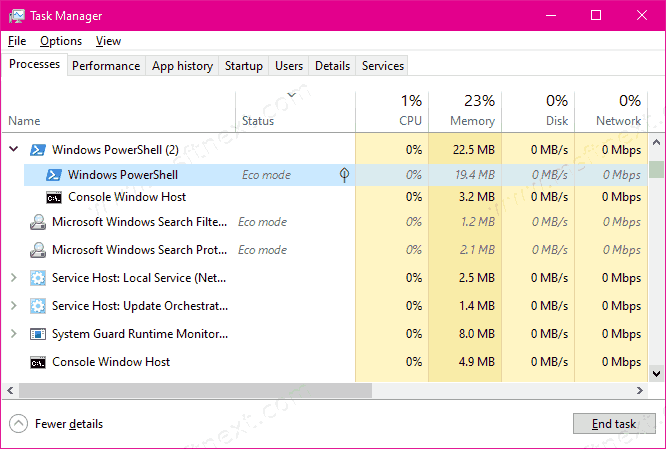The image size is (666, 449).
Task: Click the End task button
Action: [614, 424]
